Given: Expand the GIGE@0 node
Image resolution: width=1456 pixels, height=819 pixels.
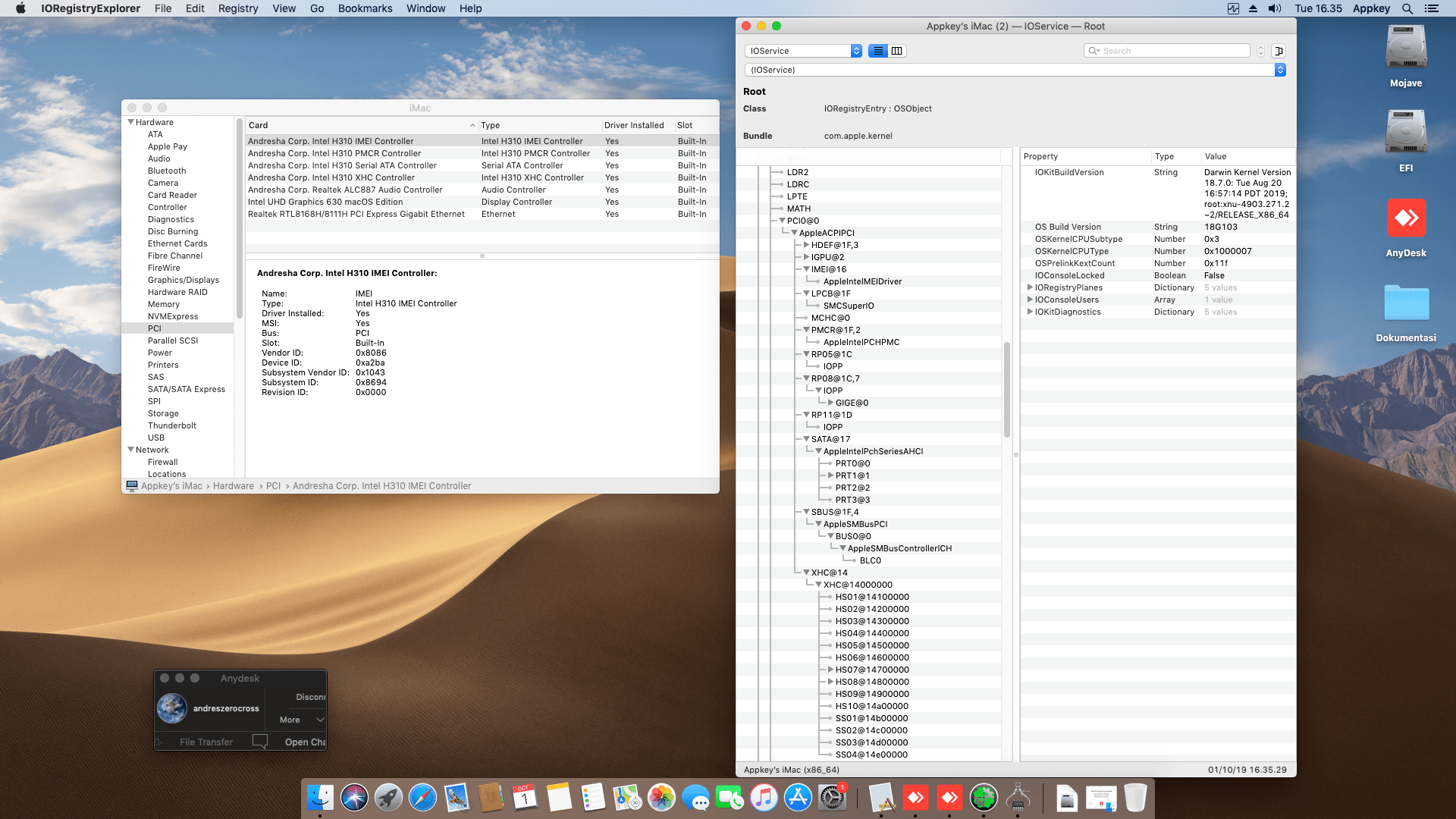Looking at the screenshot, I should 830,403.
